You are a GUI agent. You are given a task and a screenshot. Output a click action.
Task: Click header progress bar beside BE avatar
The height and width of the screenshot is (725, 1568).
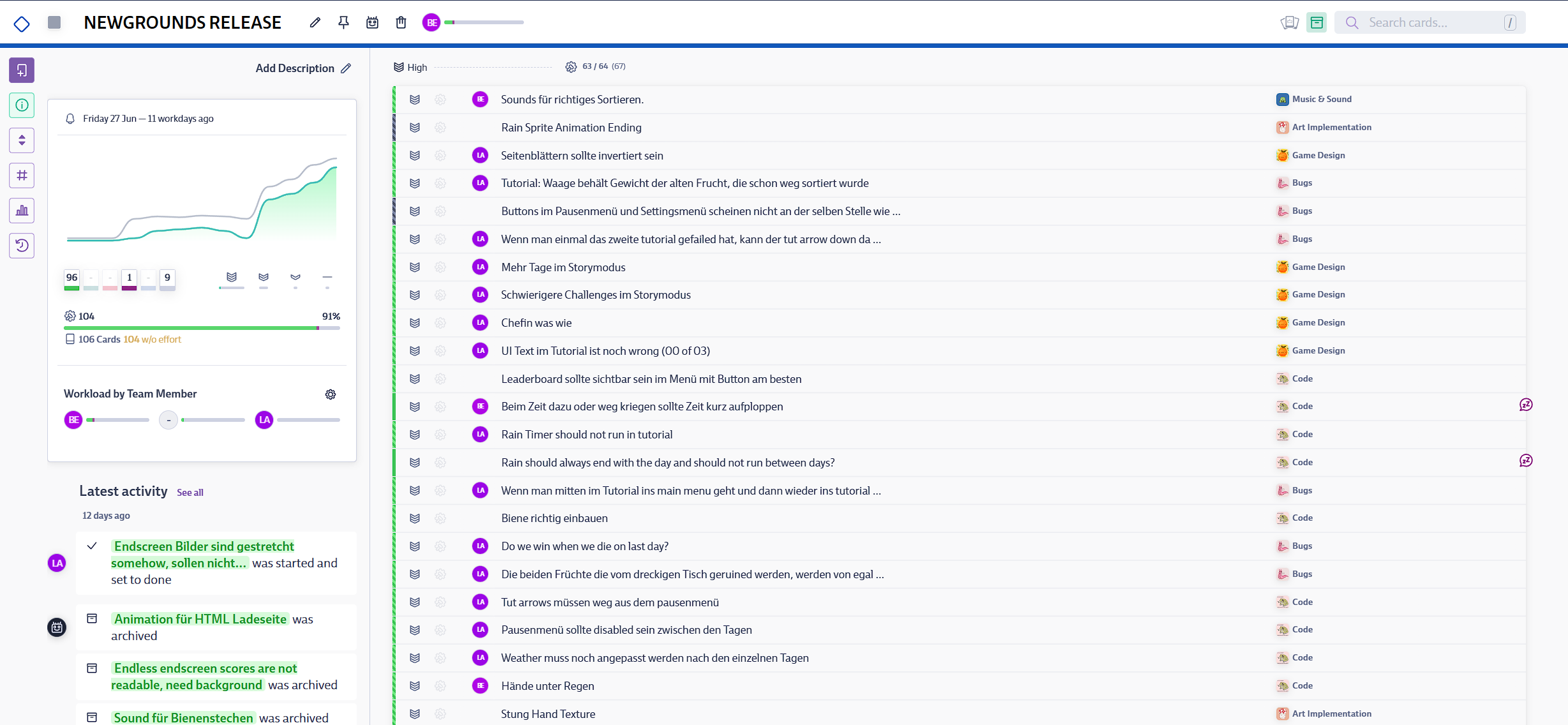pos(484,22)
